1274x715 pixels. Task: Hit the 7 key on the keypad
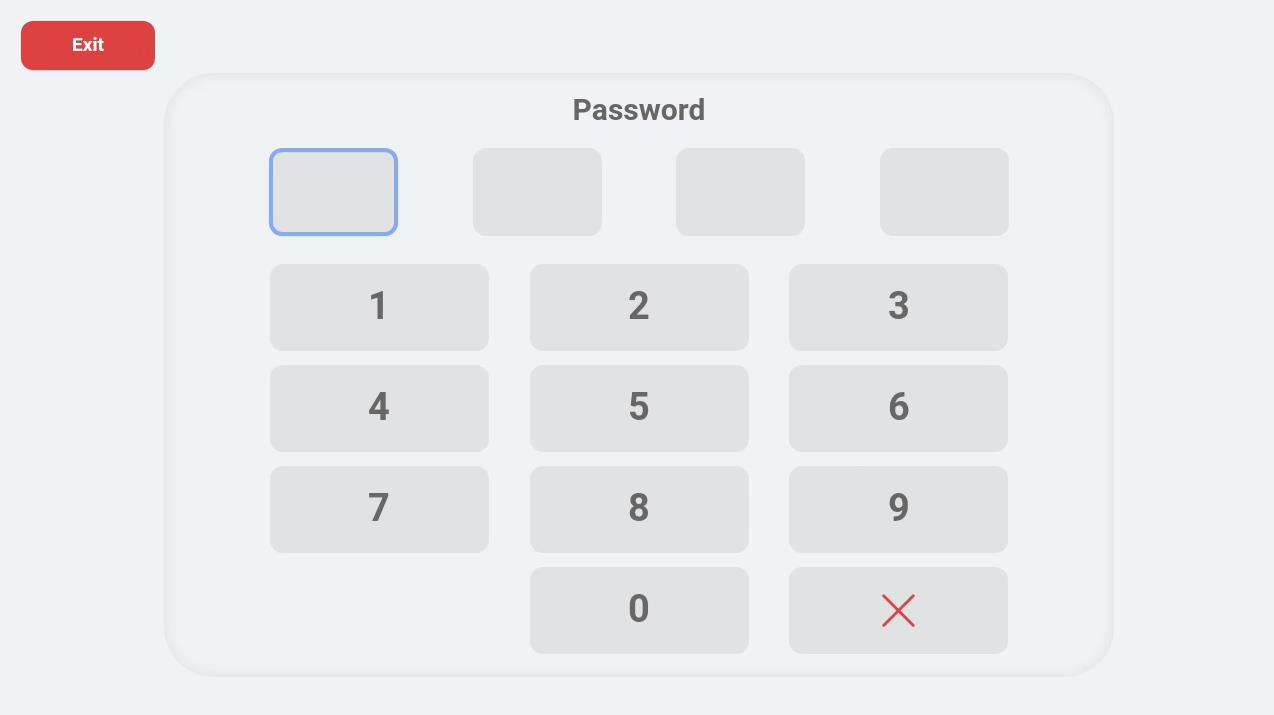pos(379,509)
